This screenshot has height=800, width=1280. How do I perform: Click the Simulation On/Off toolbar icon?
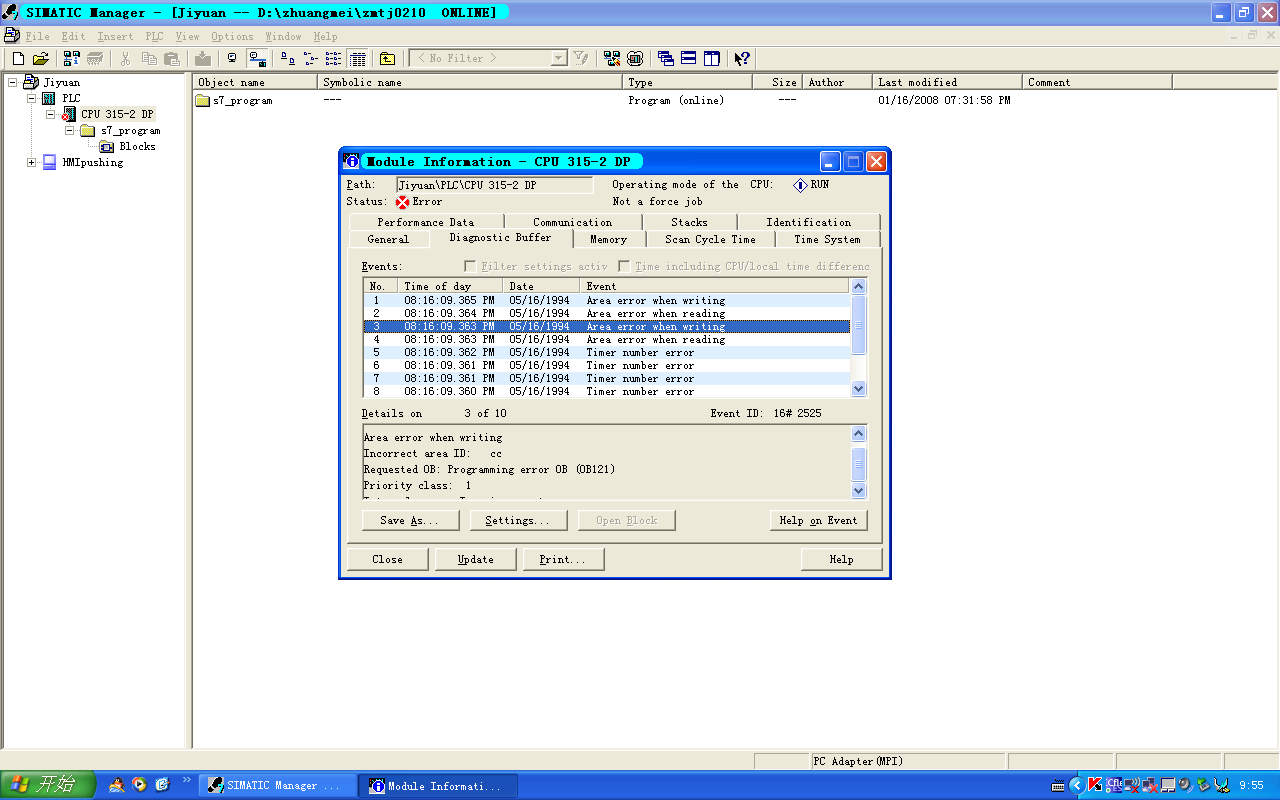[x=635, y=59]
